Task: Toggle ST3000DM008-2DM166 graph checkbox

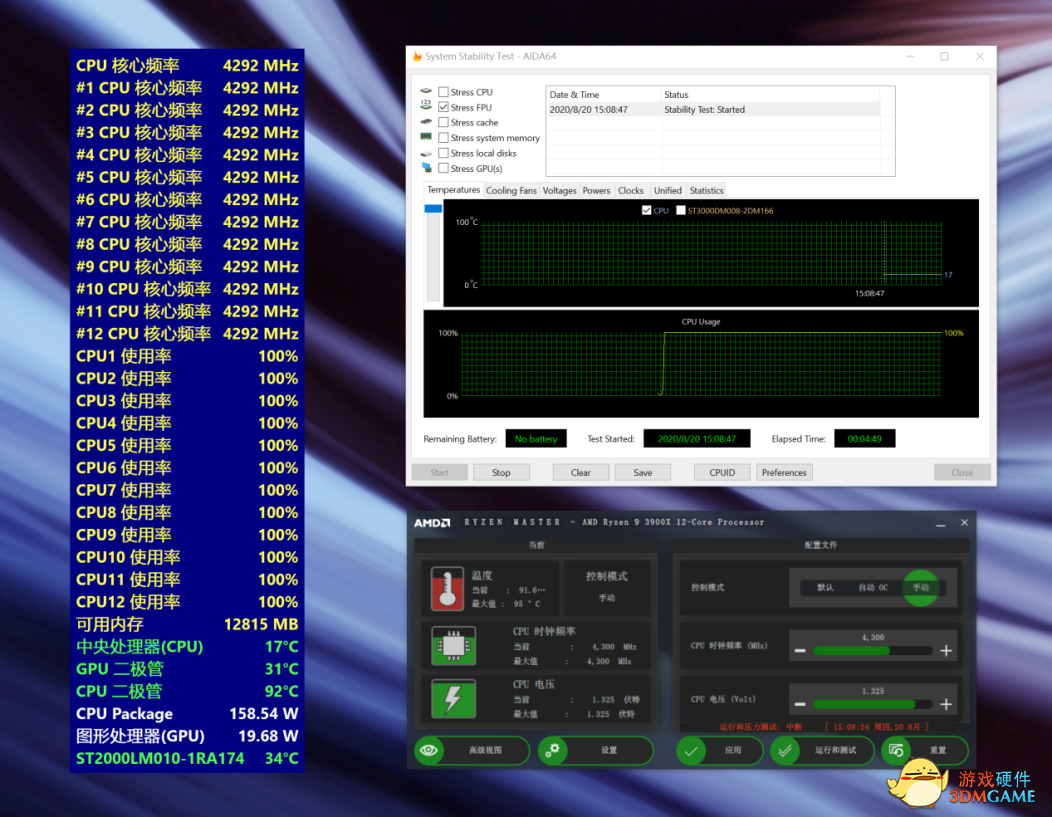Action: [x=681, y=211]
